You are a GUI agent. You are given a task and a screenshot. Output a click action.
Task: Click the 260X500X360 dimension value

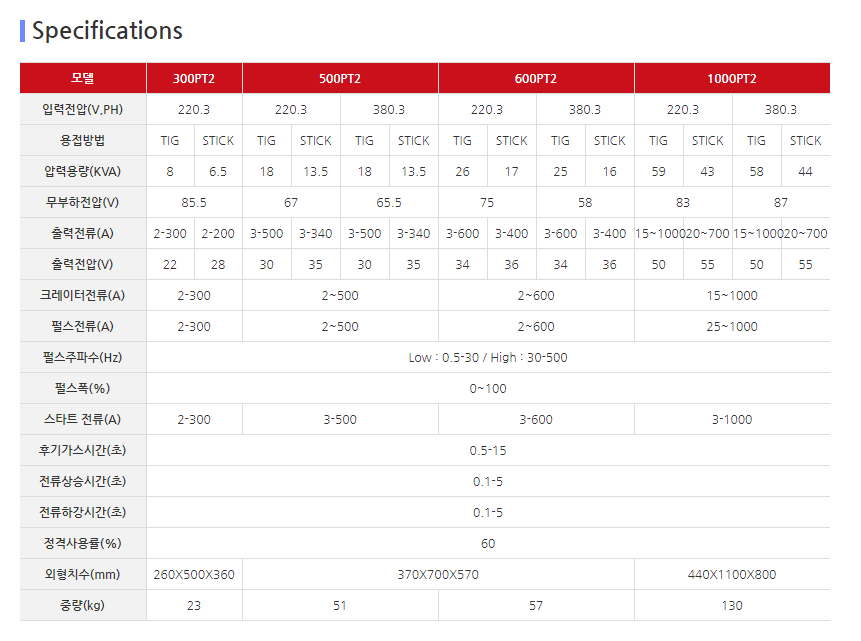[194, 575]
